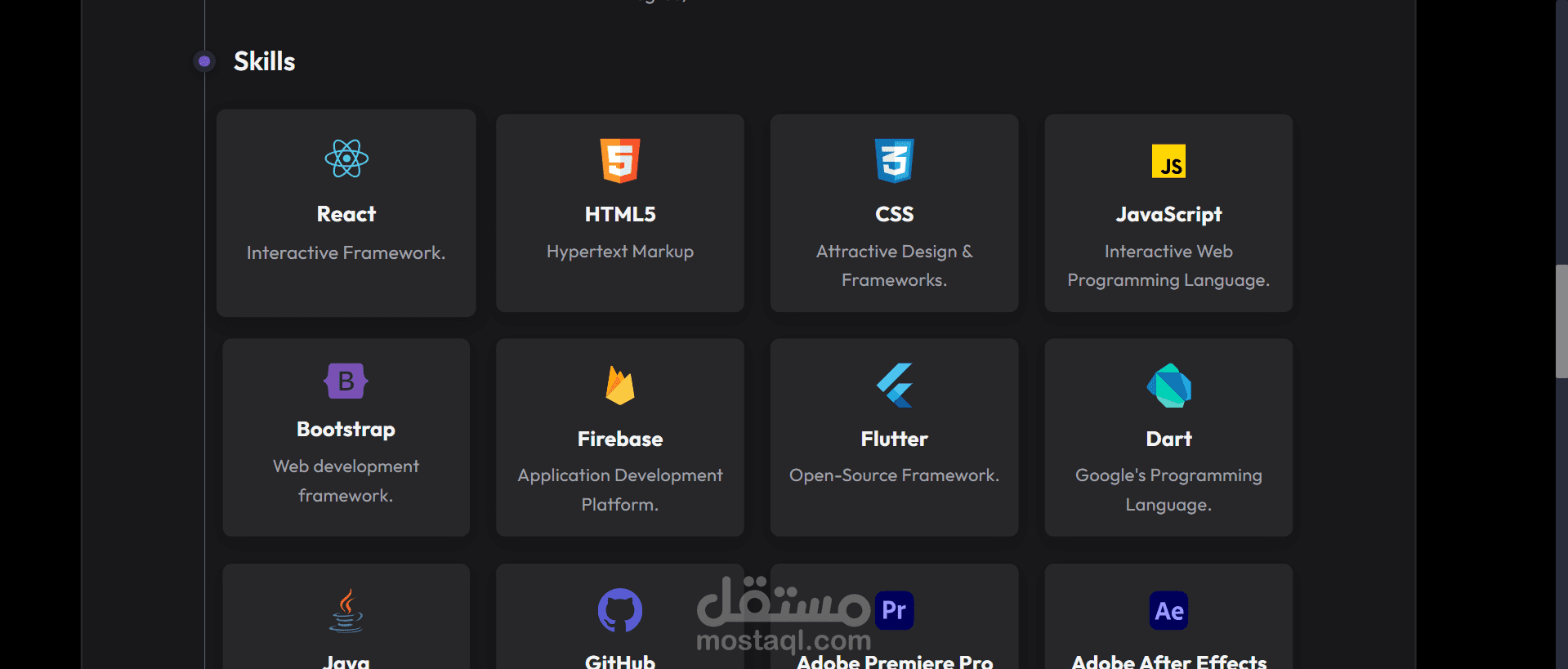
Task: Click "Application Development Platform." description
Action: 620,490
